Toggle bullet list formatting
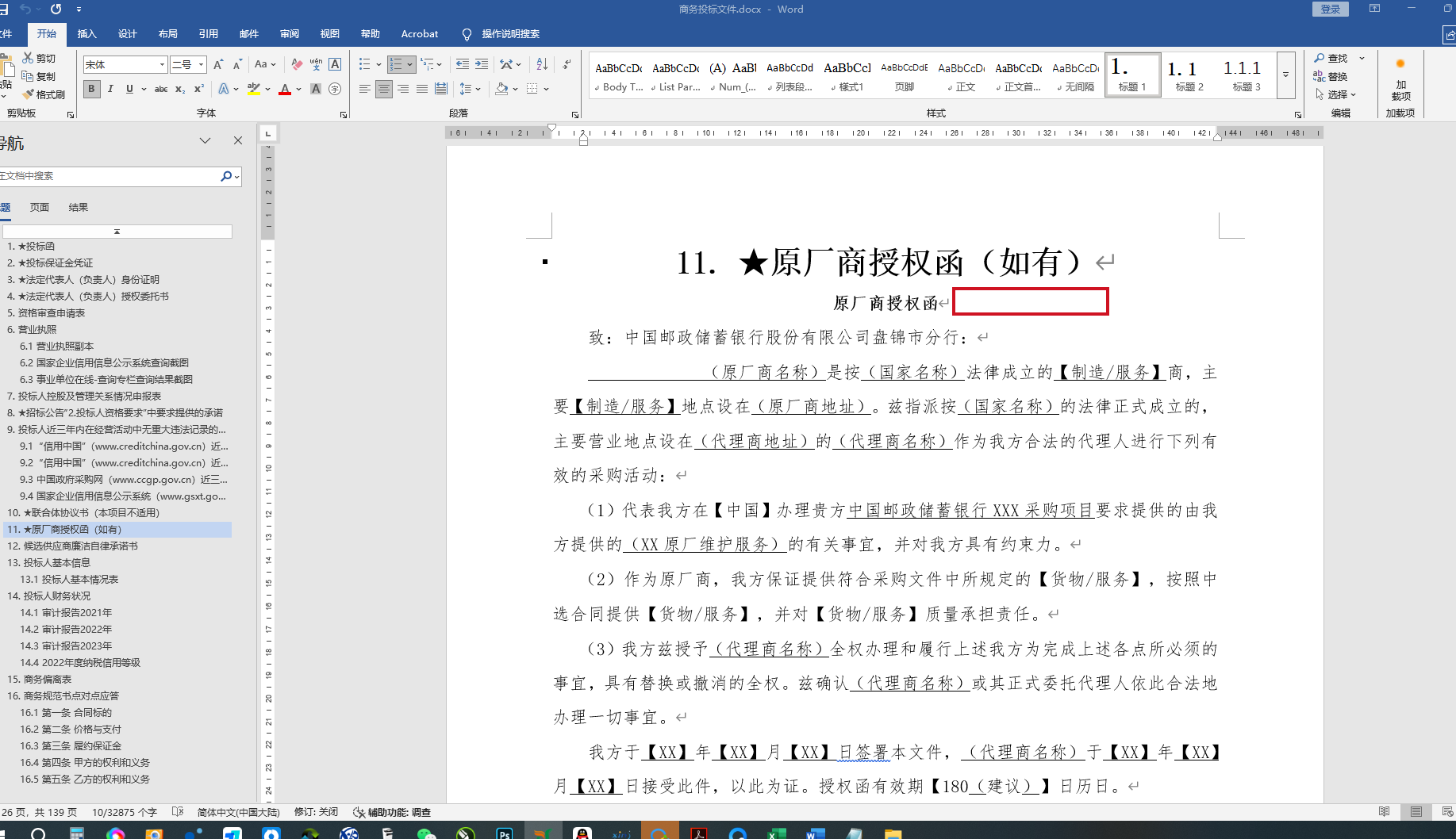The height and width of the screenshot is (839, 1456). coord(365,64)
